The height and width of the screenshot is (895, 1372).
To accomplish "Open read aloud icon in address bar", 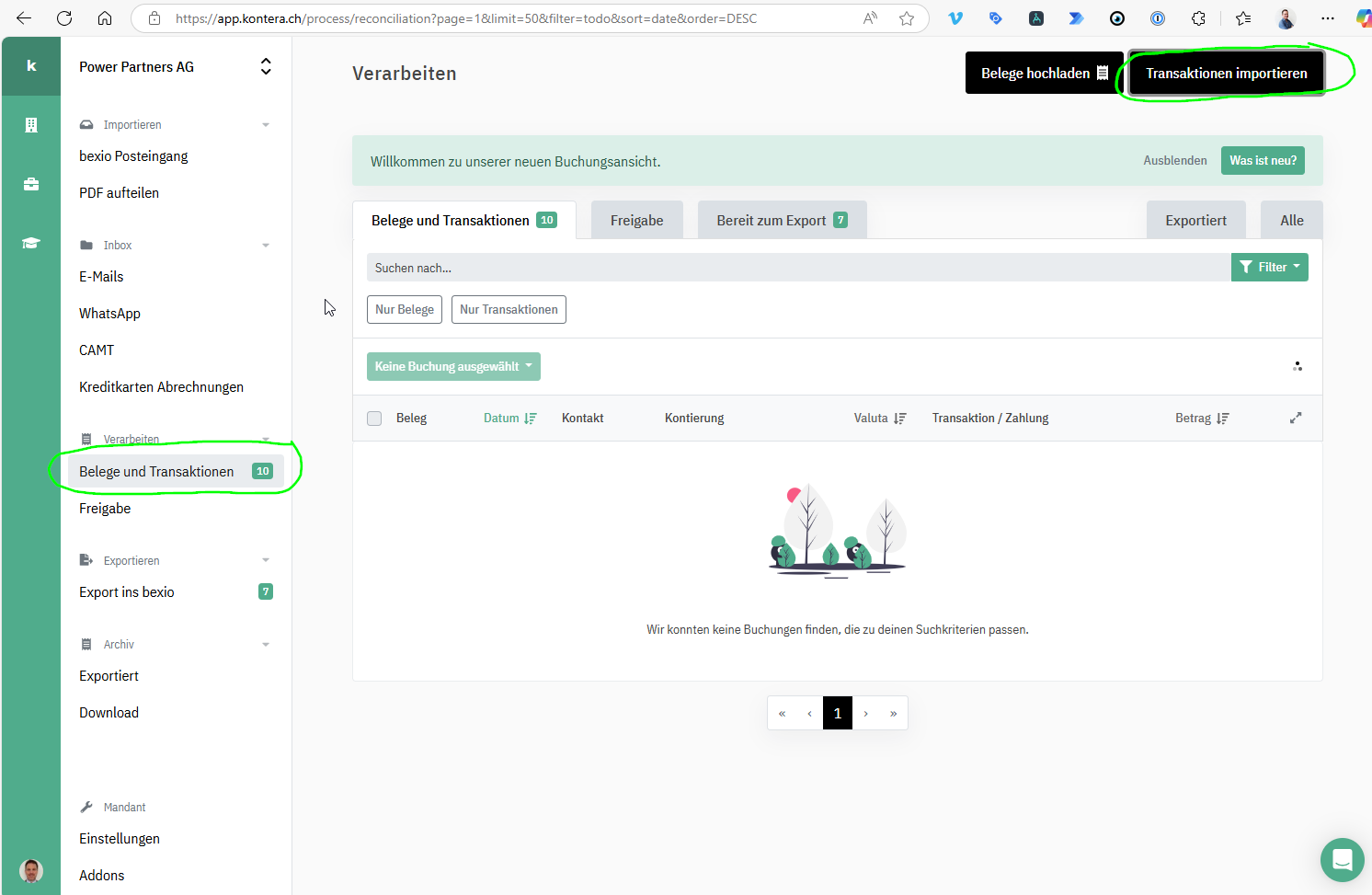I will 870,18.
